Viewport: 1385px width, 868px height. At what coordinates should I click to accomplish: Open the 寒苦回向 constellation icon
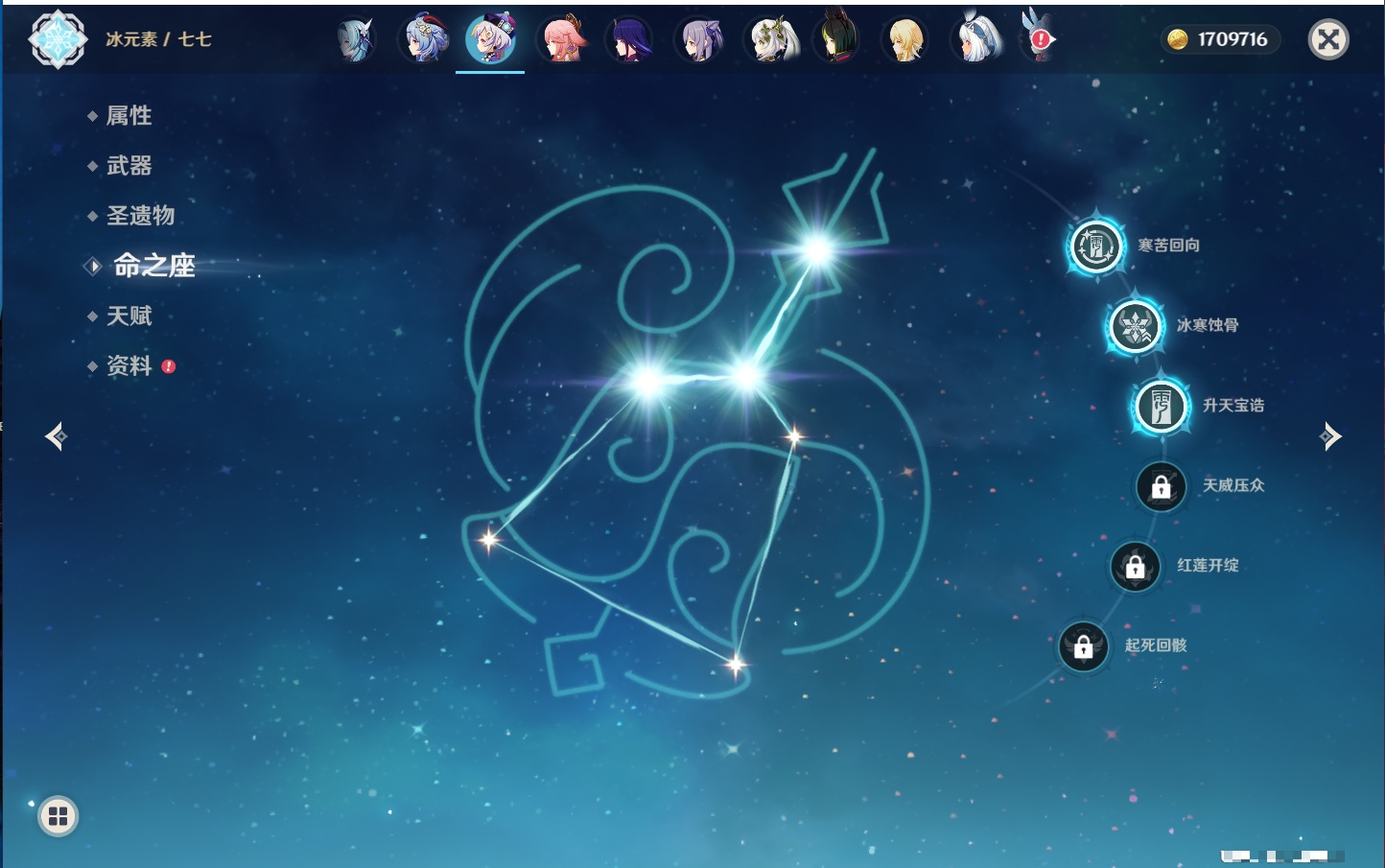click(1096, 246)
